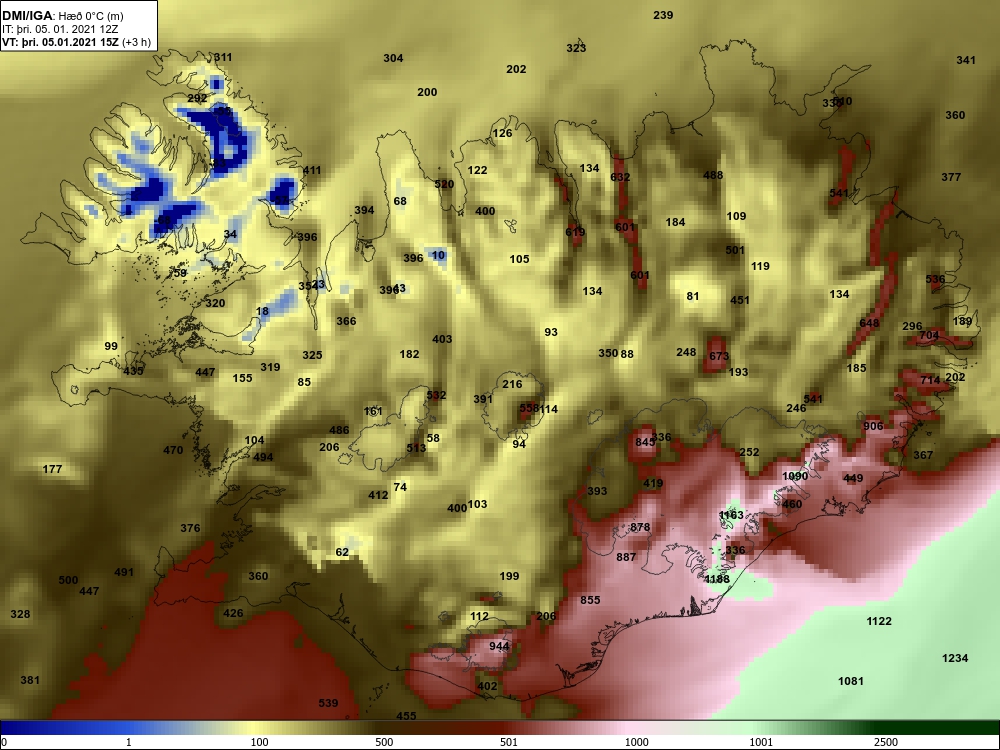
Task: Click the map value 878
Action: (x=640, y=527)
